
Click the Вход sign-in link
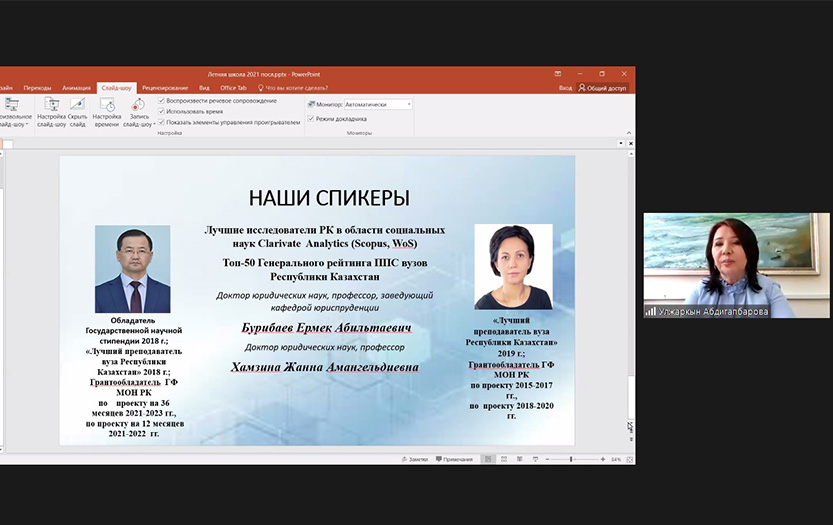[x=565, y=88]
